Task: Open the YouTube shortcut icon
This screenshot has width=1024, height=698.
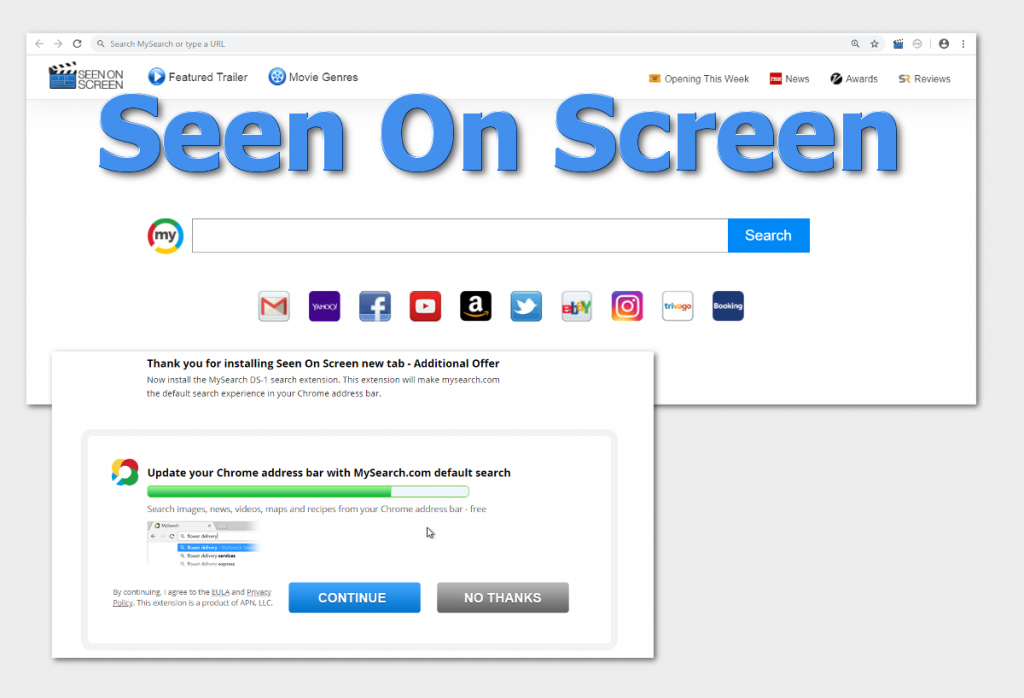Action: coord(425,306)
